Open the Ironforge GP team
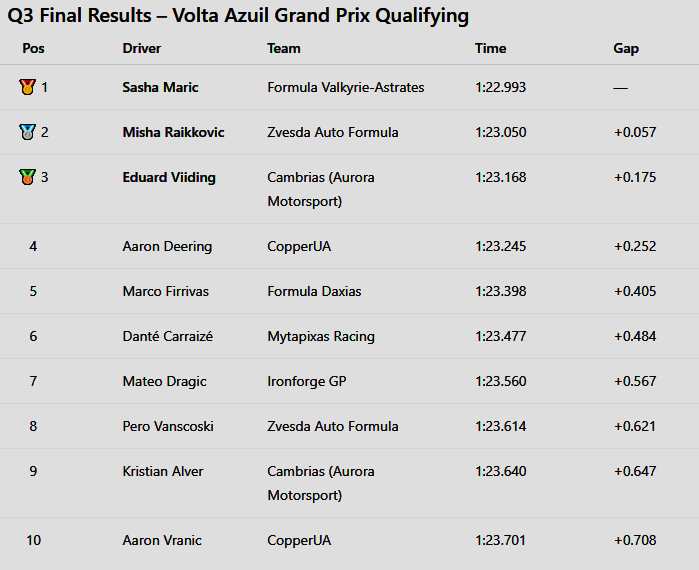 [306, 381]
